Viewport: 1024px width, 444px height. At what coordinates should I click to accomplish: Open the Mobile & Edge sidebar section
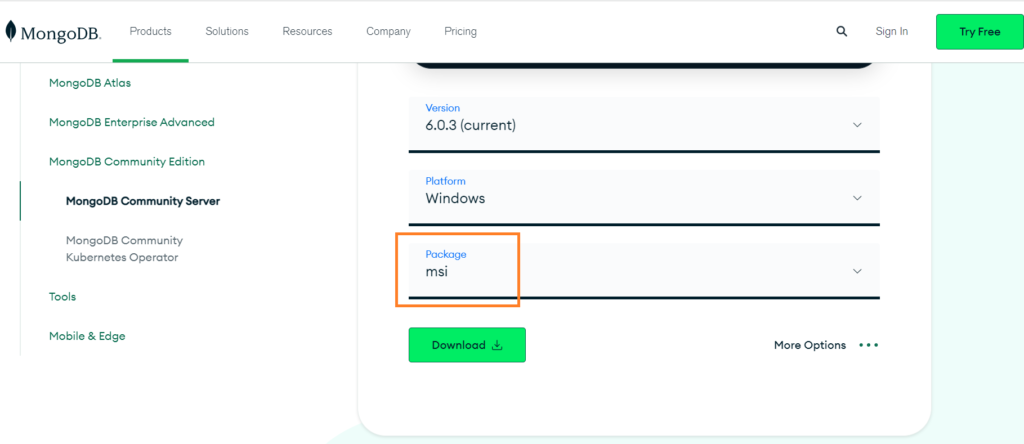pyautogui.click(x=87, y=336)
